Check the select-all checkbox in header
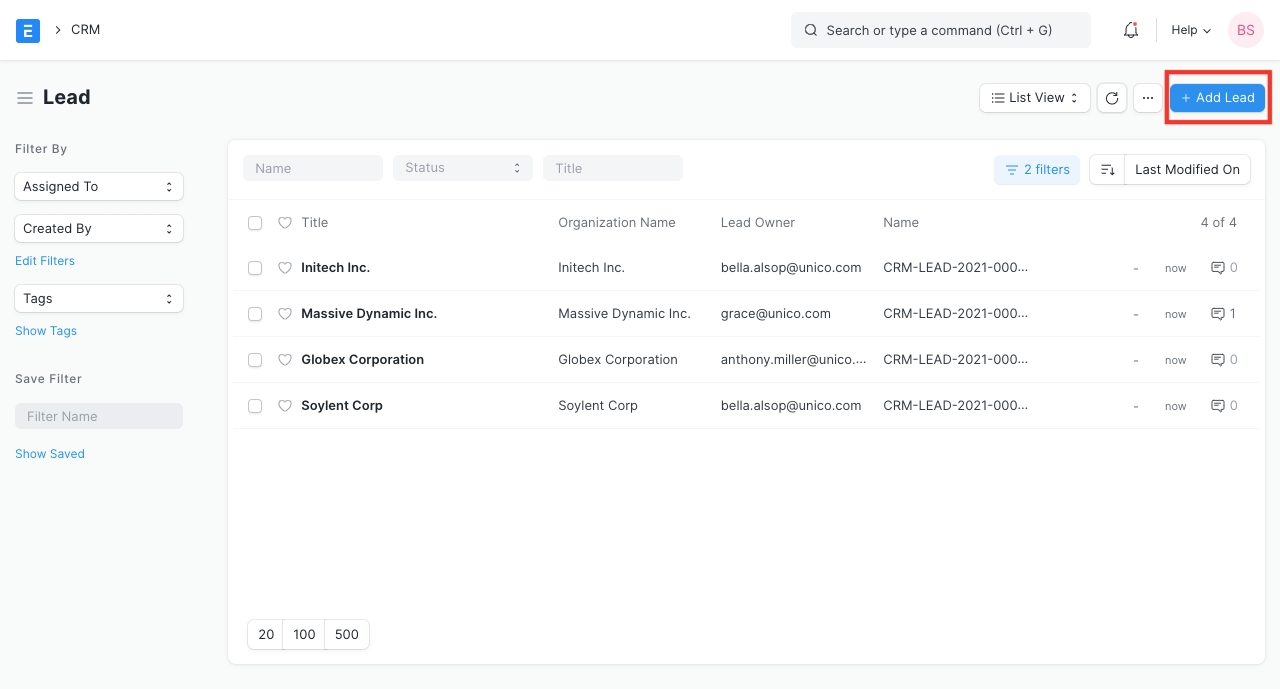Screen dimensions: 1280x689 coord(255,223)
